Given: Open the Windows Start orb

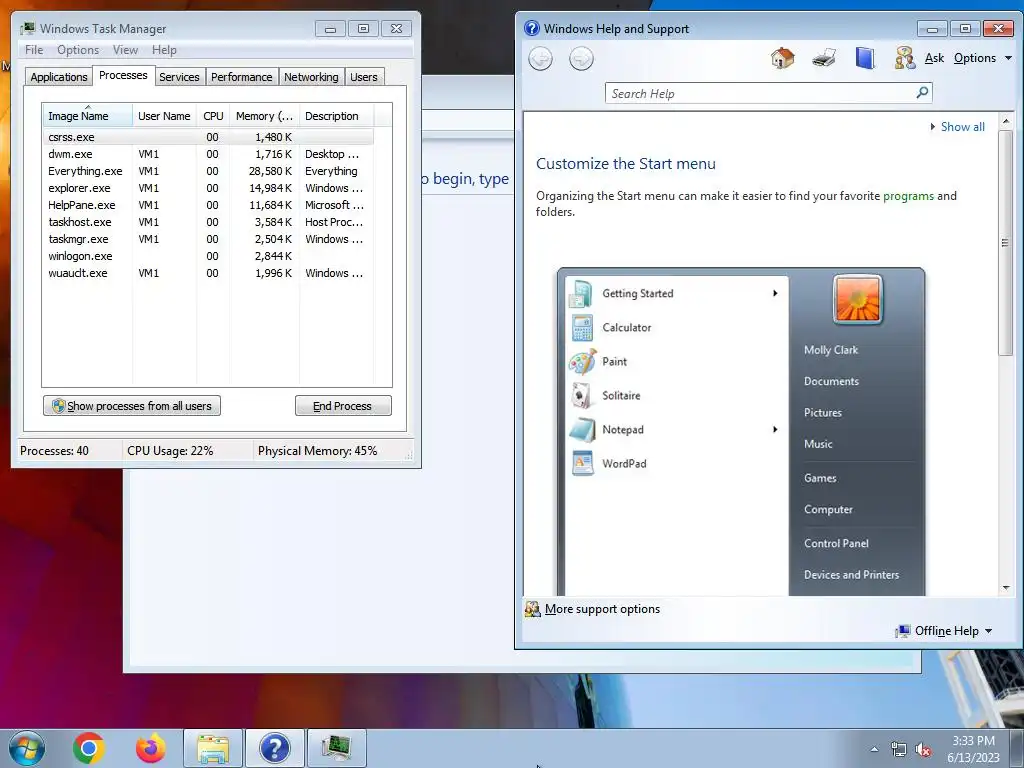Looking at the screenshot, I should (x=27, y=748).
